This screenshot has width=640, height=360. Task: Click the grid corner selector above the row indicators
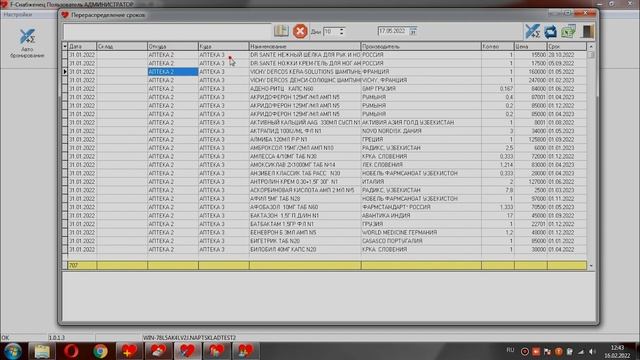(64, 46)
